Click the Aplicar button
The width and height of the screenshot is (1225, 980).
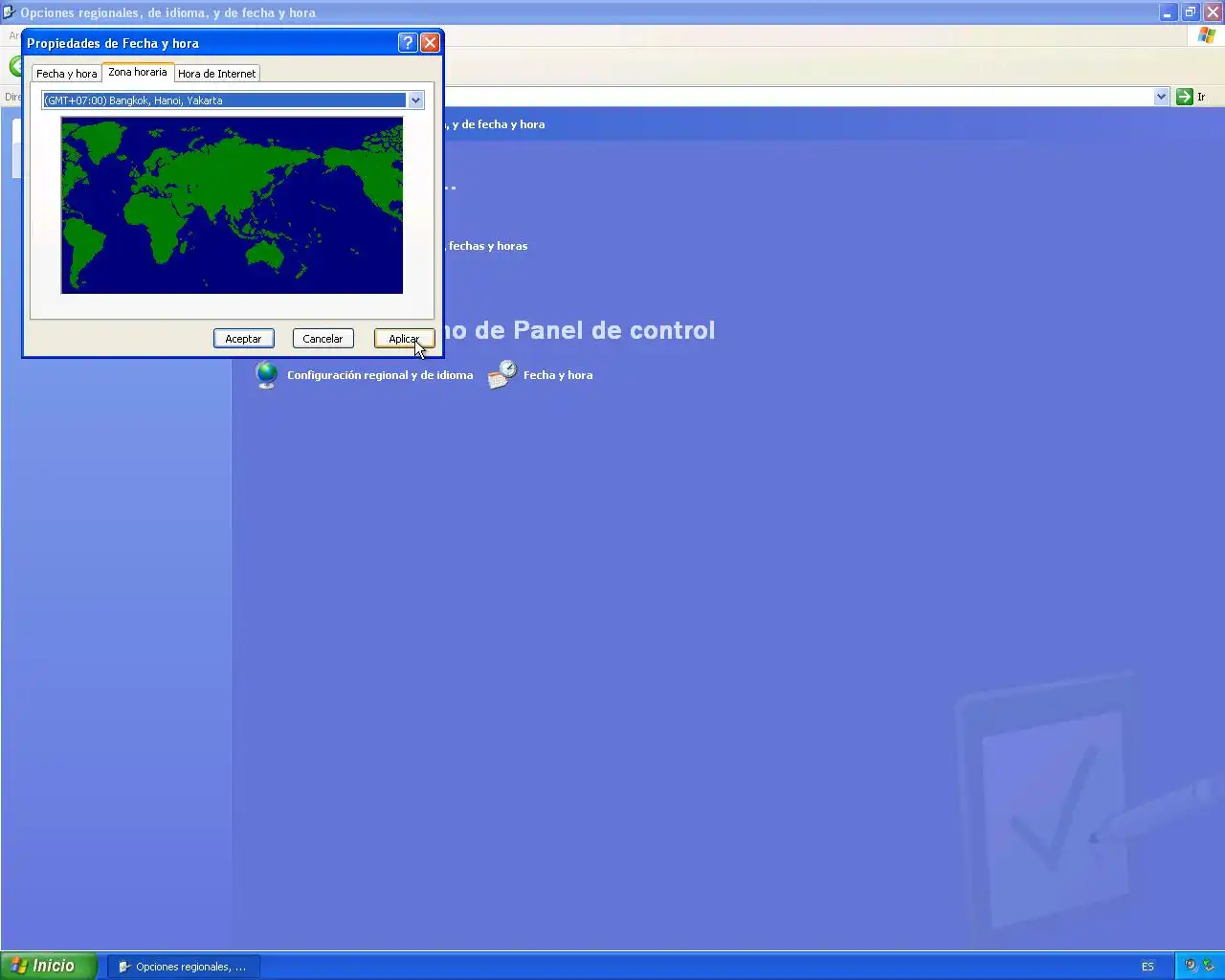404,339
